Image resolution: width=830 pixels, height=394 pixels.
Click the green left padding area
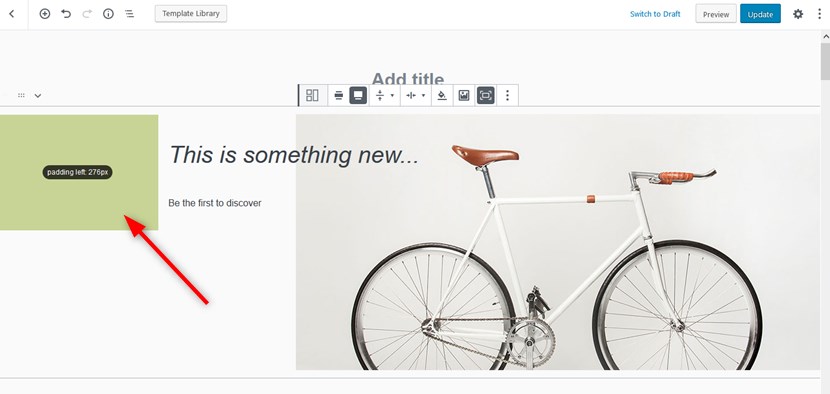pos(79,173)
